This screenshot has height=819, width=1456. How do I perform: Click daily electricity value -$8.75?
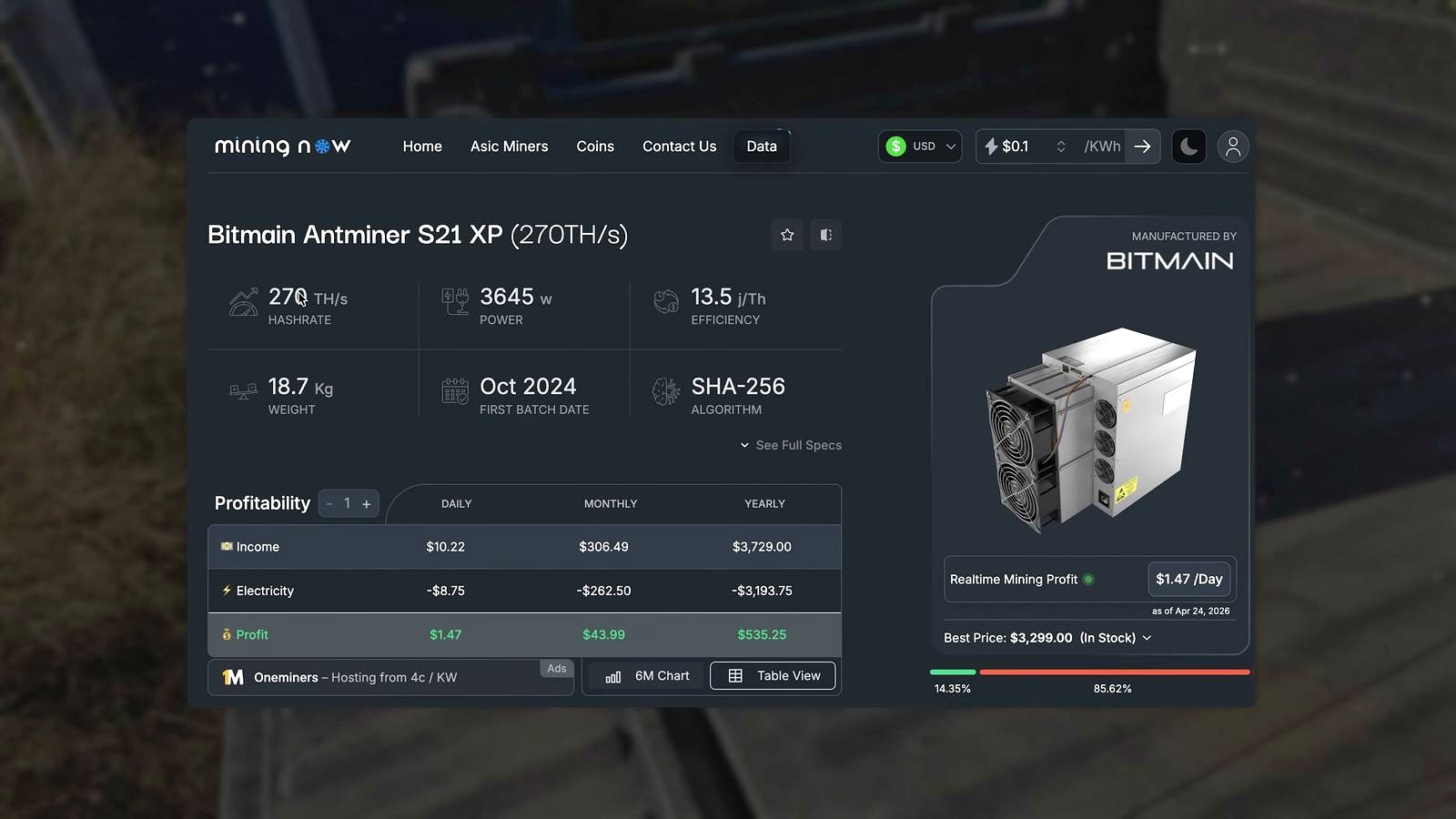[445, 591]
